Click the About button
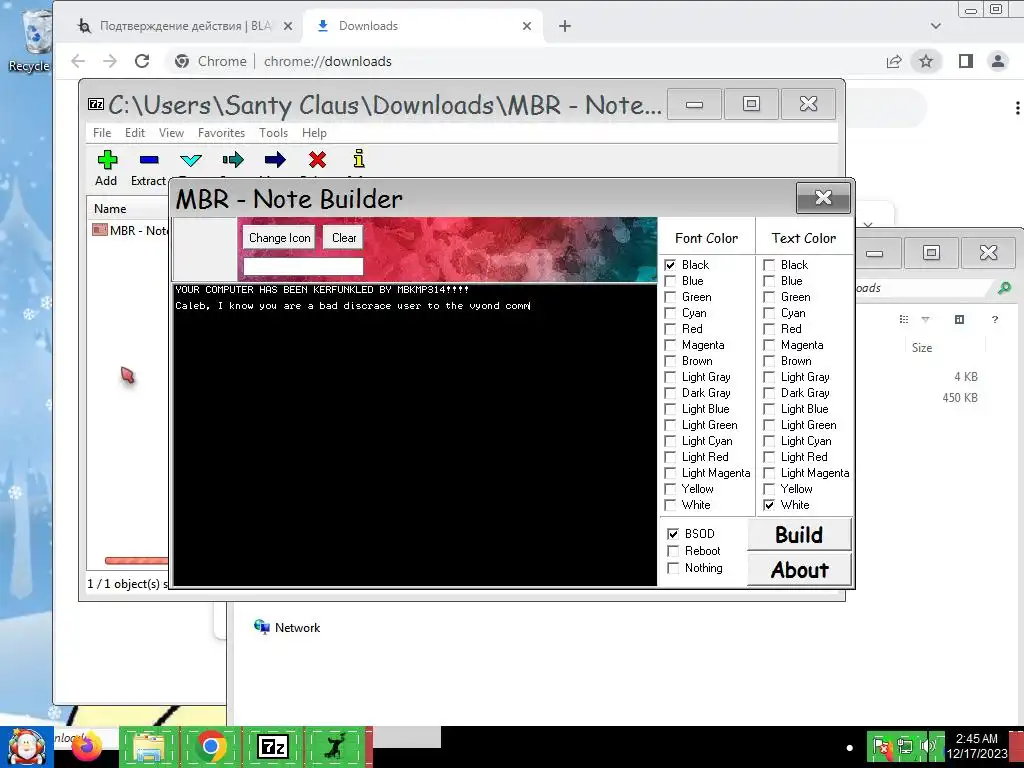Screen dimensions: 1024x768 (799, 570)
